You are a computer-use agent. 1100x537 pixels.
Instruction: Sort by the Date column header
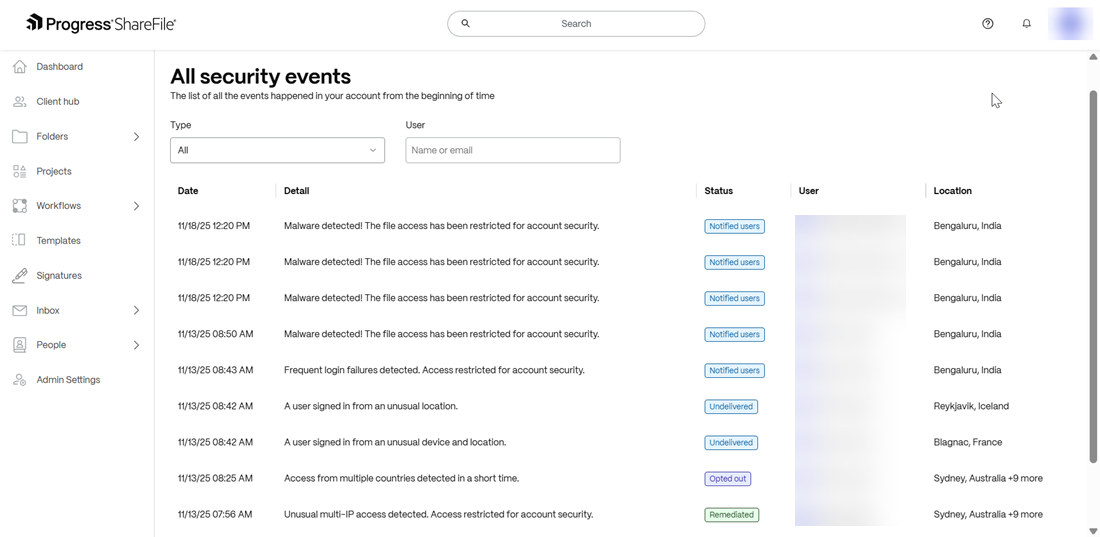(x=188, y=191)
